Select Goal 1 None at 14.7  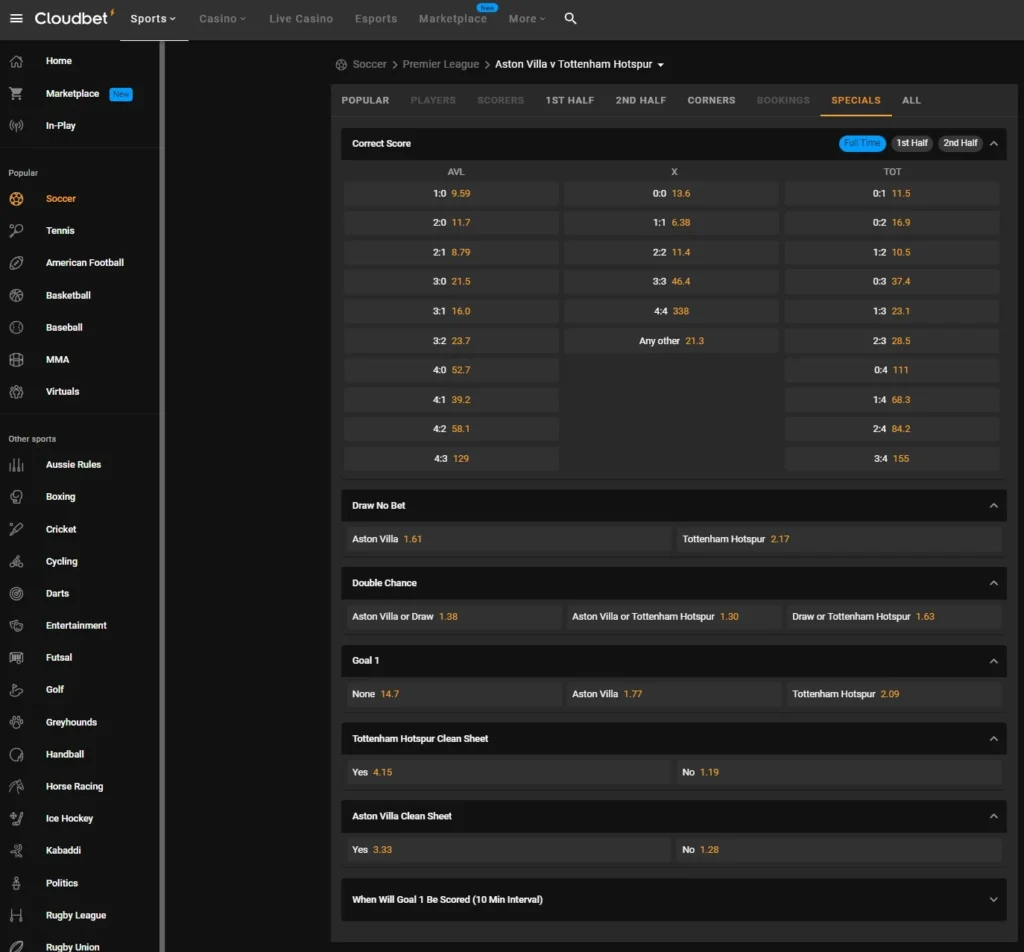[x=453, y=694]
